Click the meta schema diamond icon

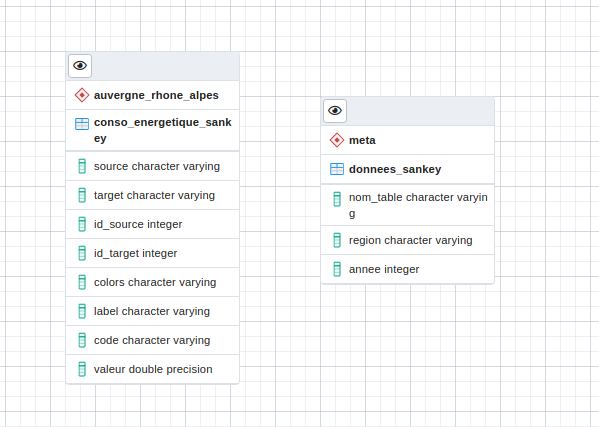[x=337, y=140]
